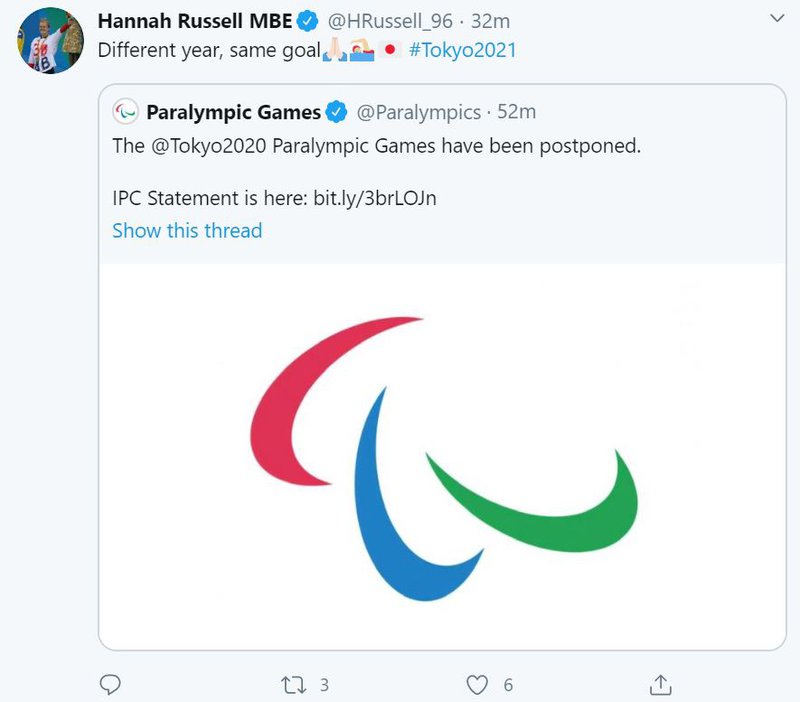Follow the @Tokyo2020 mention

coord(205,145)
